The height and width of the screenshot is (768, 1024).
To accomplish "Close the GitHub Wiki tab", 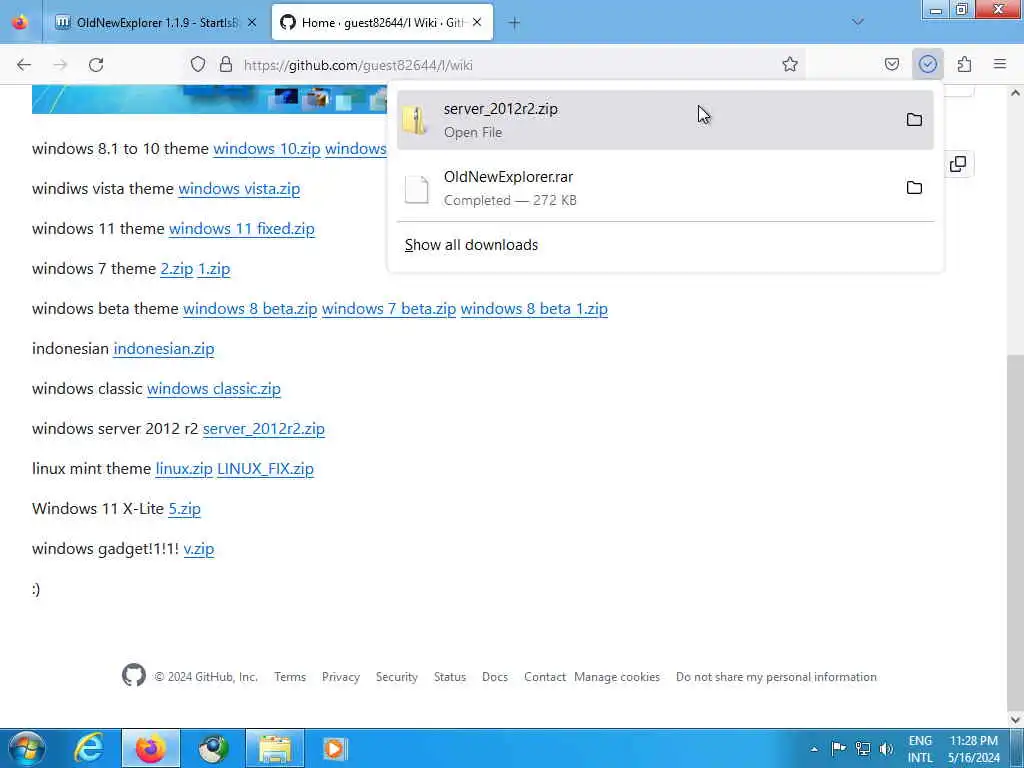I will coord(477,23).
